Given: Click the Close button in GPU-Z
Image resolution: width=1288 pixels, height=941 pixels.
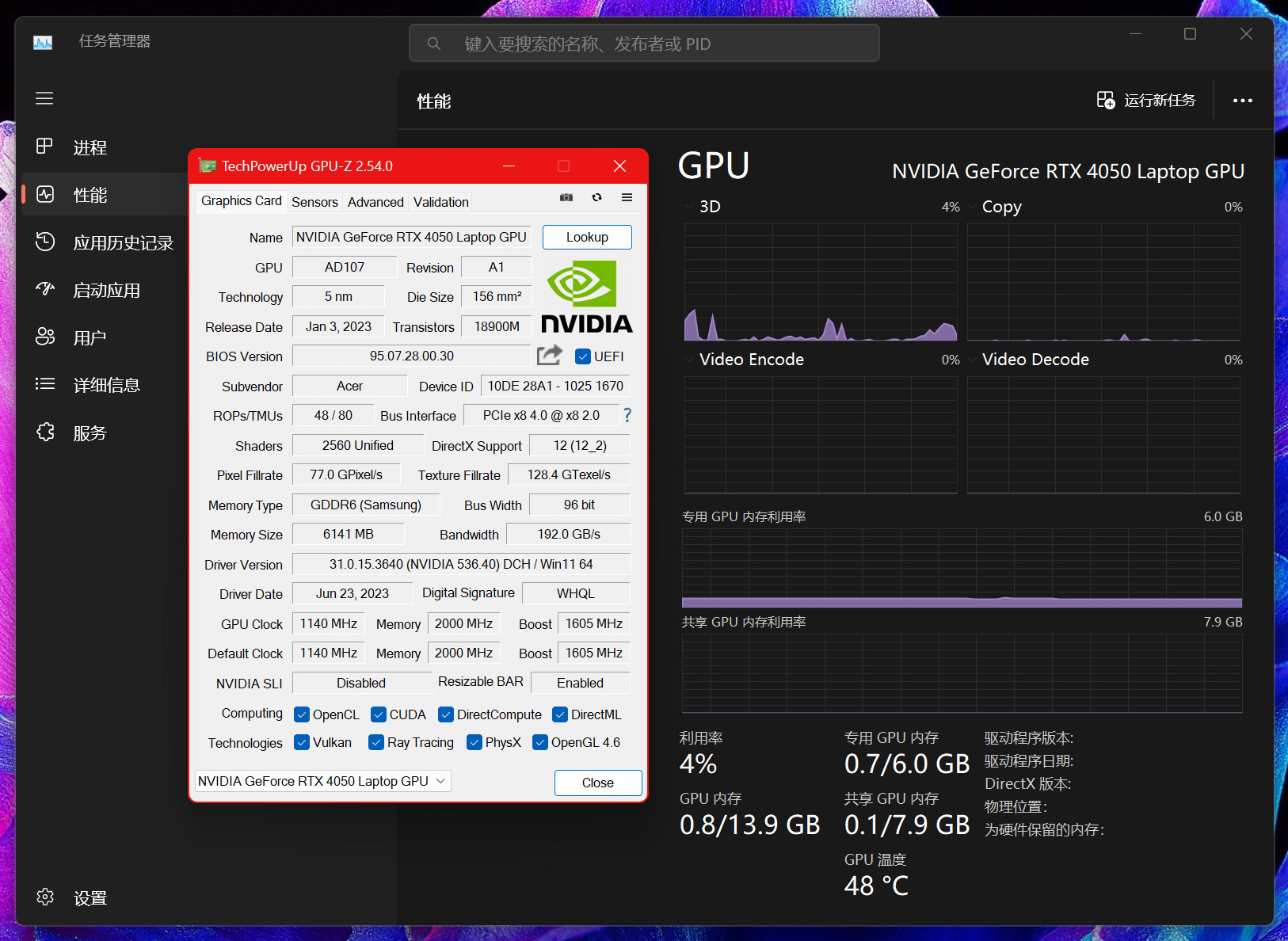Looking at the screenshot, I should [x=598, y=783].
